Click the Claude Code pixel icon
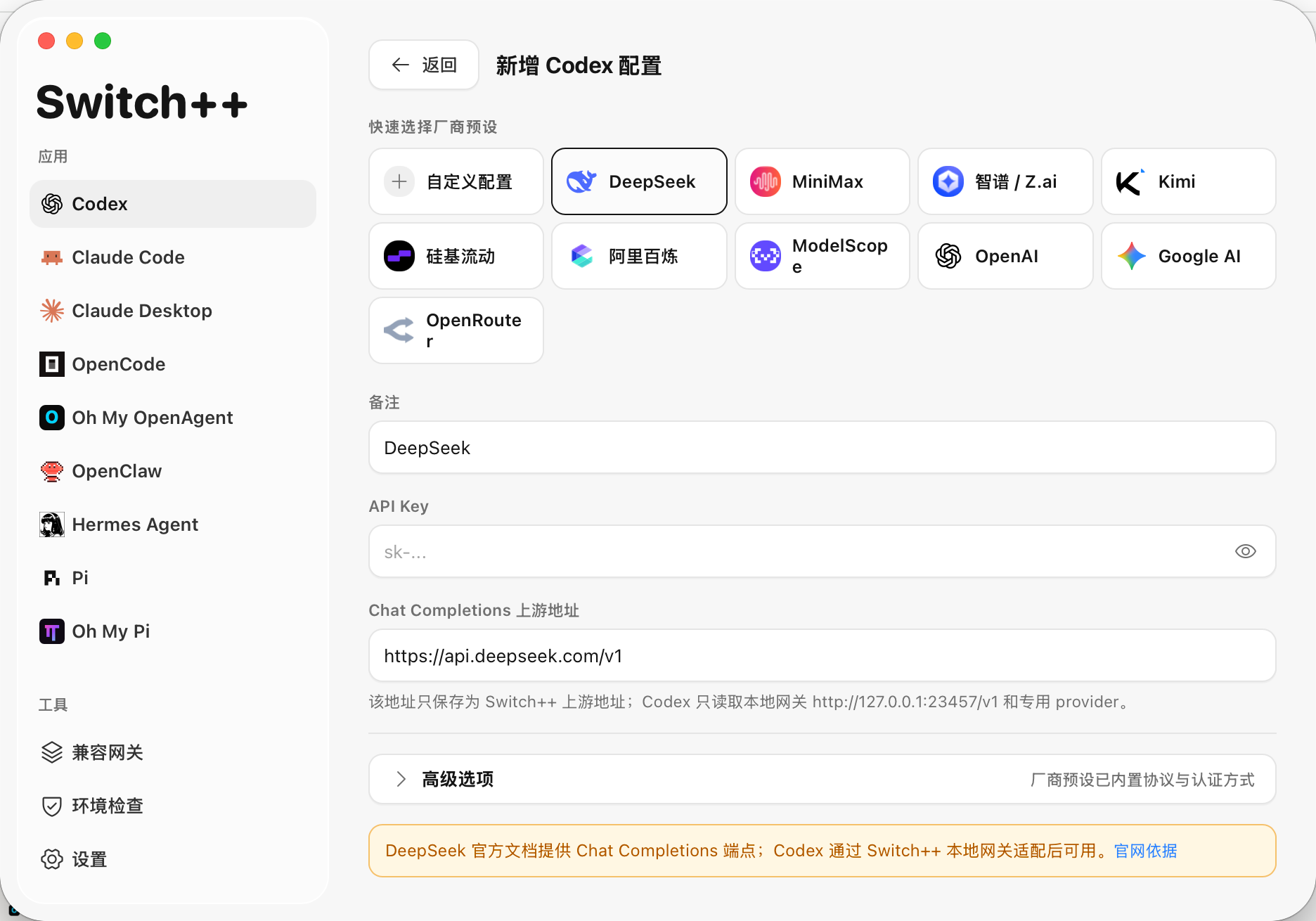The image size is (1316, 921). point(52,257)
